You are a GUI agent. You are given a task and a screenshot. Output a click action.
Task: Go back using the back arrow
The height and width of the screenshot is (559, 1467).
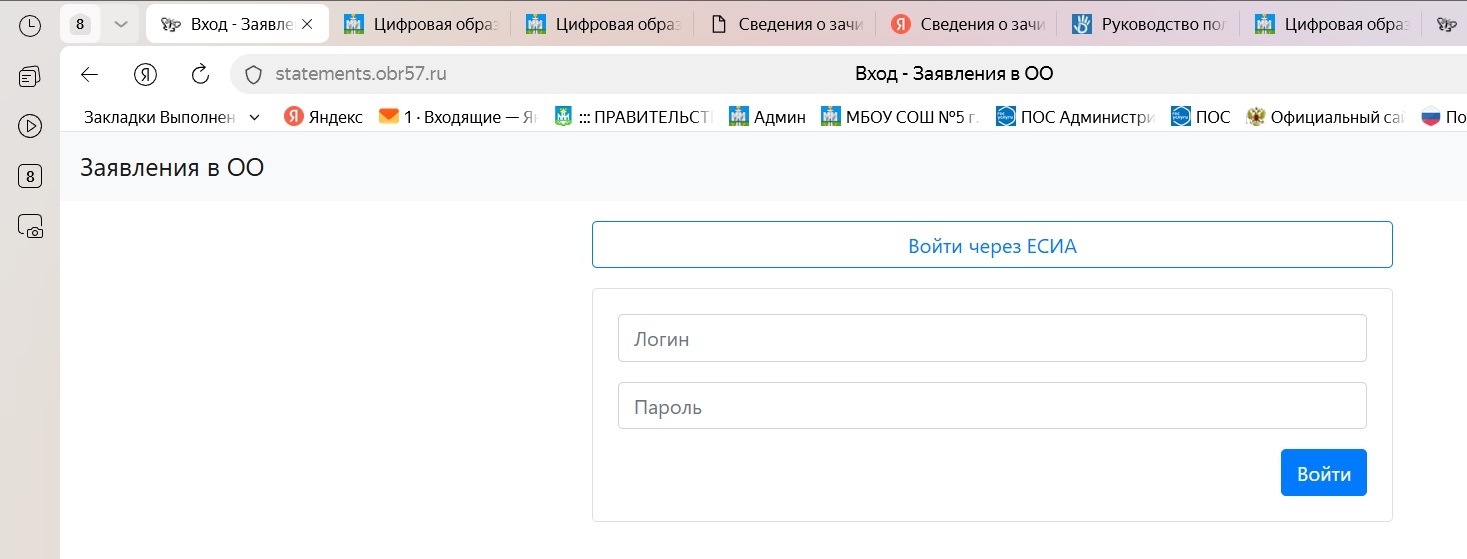tap(90, 74)
